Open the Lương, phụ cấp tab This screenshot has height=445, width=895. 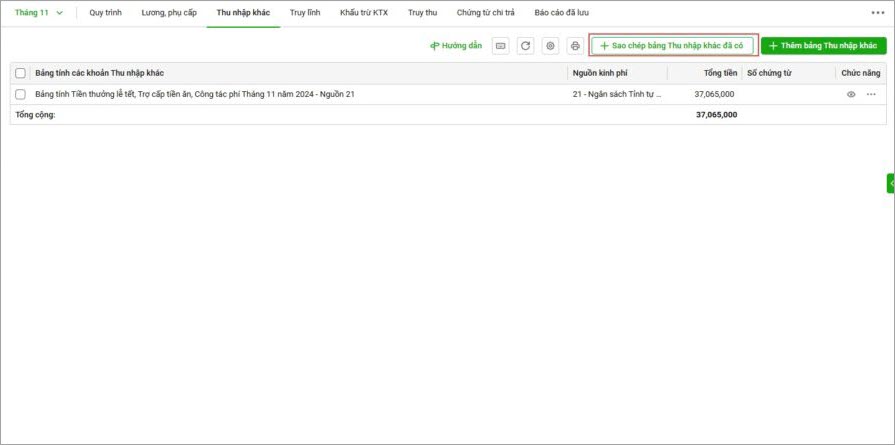pyautogui.click(x=169, y=13)
